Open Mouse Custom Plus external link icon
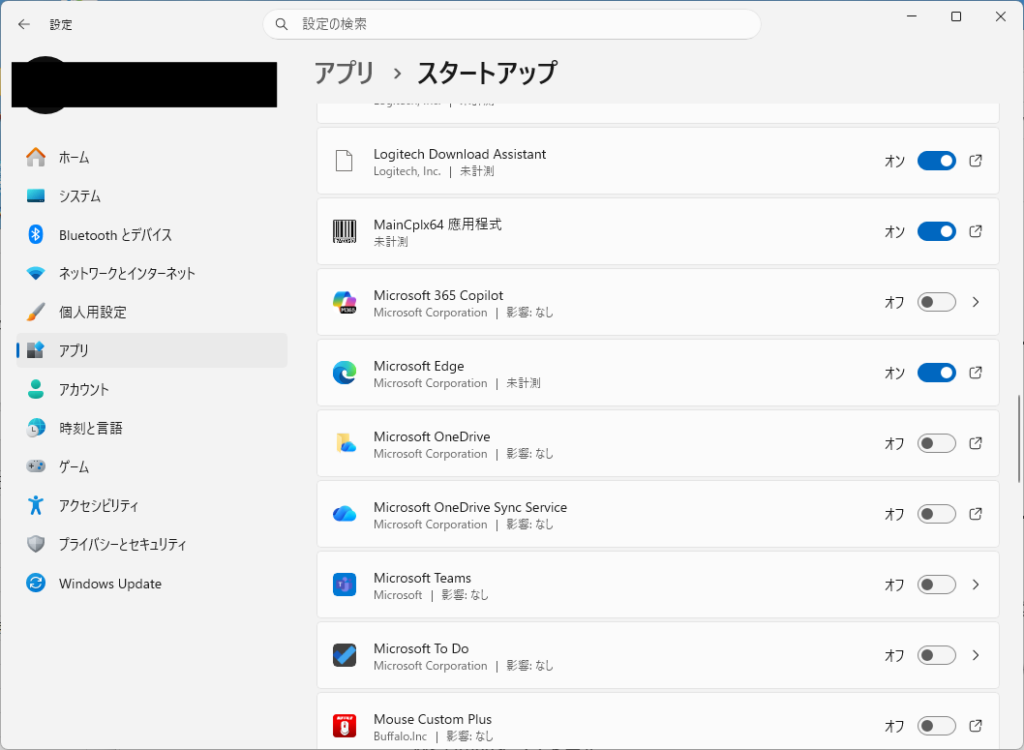This screenshot has width=1024, height=750. 975,725
